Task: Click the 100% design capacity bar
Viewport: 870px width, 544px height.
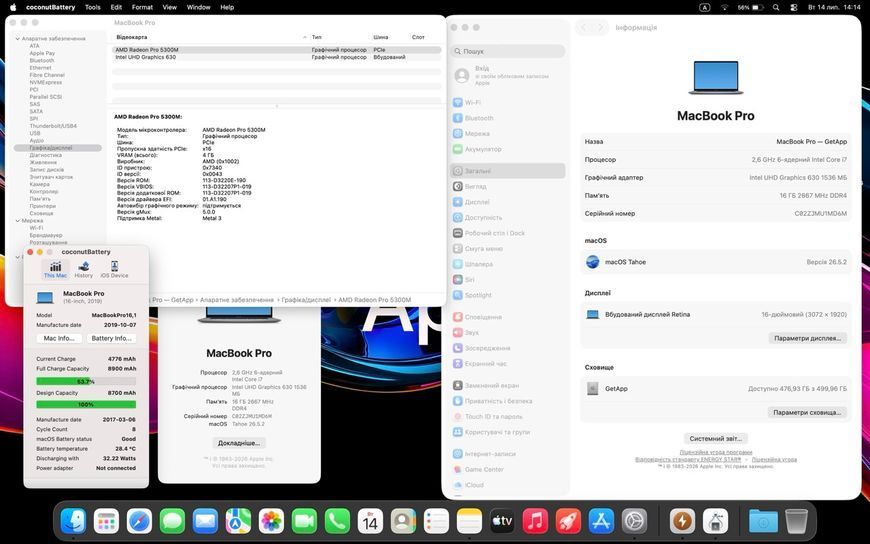Action: click(x=86, y=405)
